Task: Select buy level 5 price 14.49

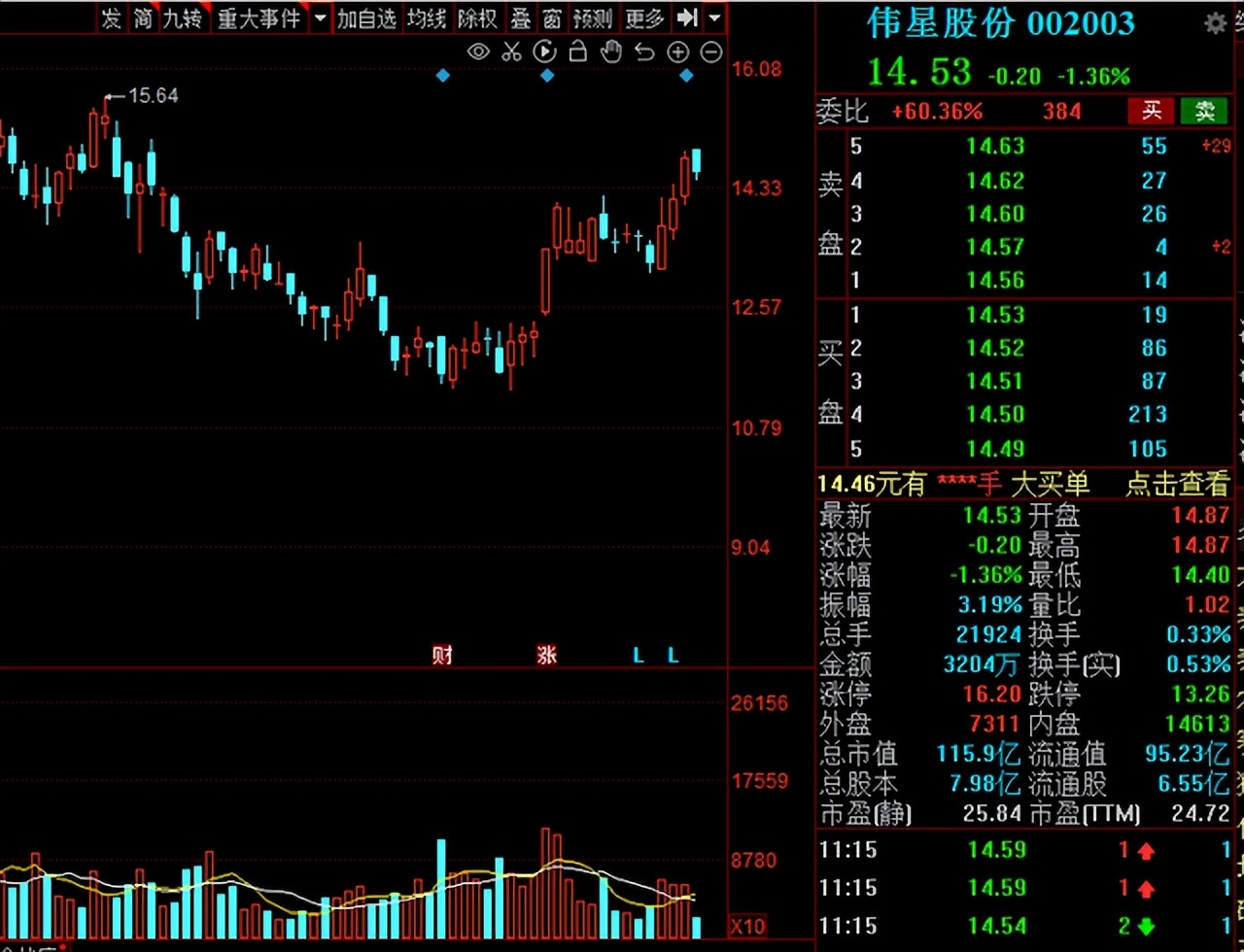Action: pyautogui.click(x=995, y=449)
